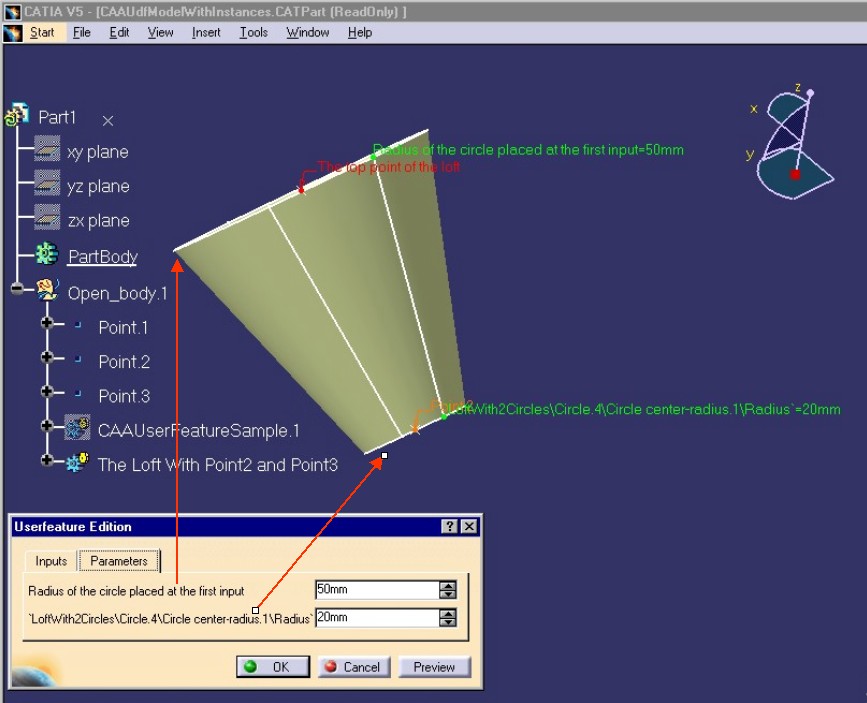Click OK in Userfeature Edition dialog
The width and height of the screenshot is (867, 703).
coord(273,667)
